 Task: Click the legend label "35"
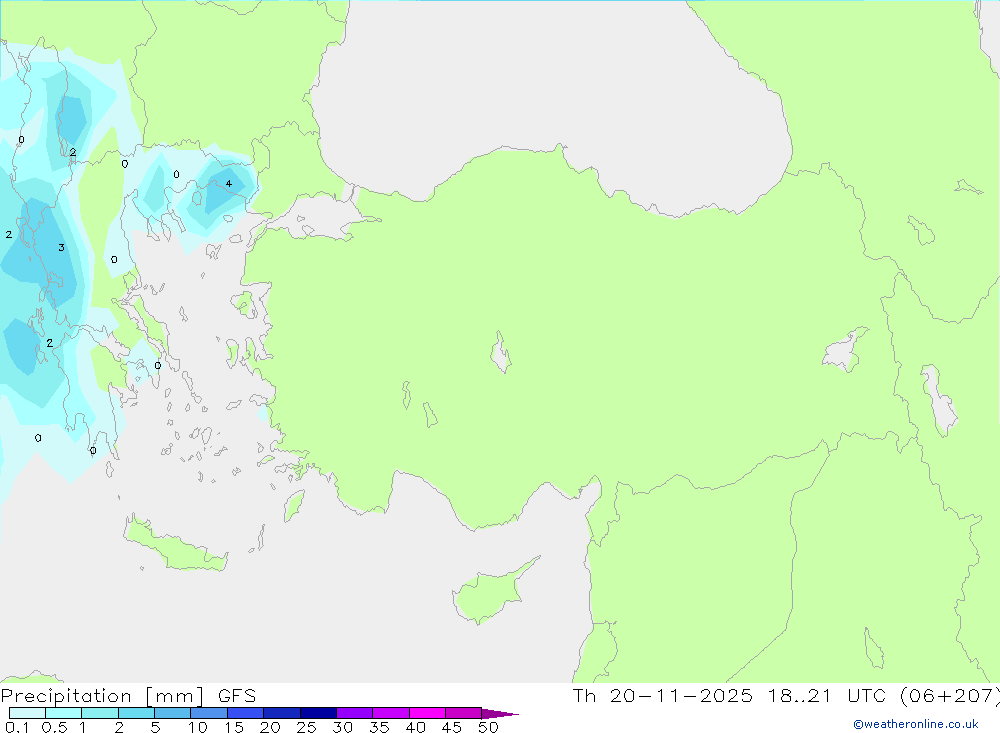[x=379, y=727]
